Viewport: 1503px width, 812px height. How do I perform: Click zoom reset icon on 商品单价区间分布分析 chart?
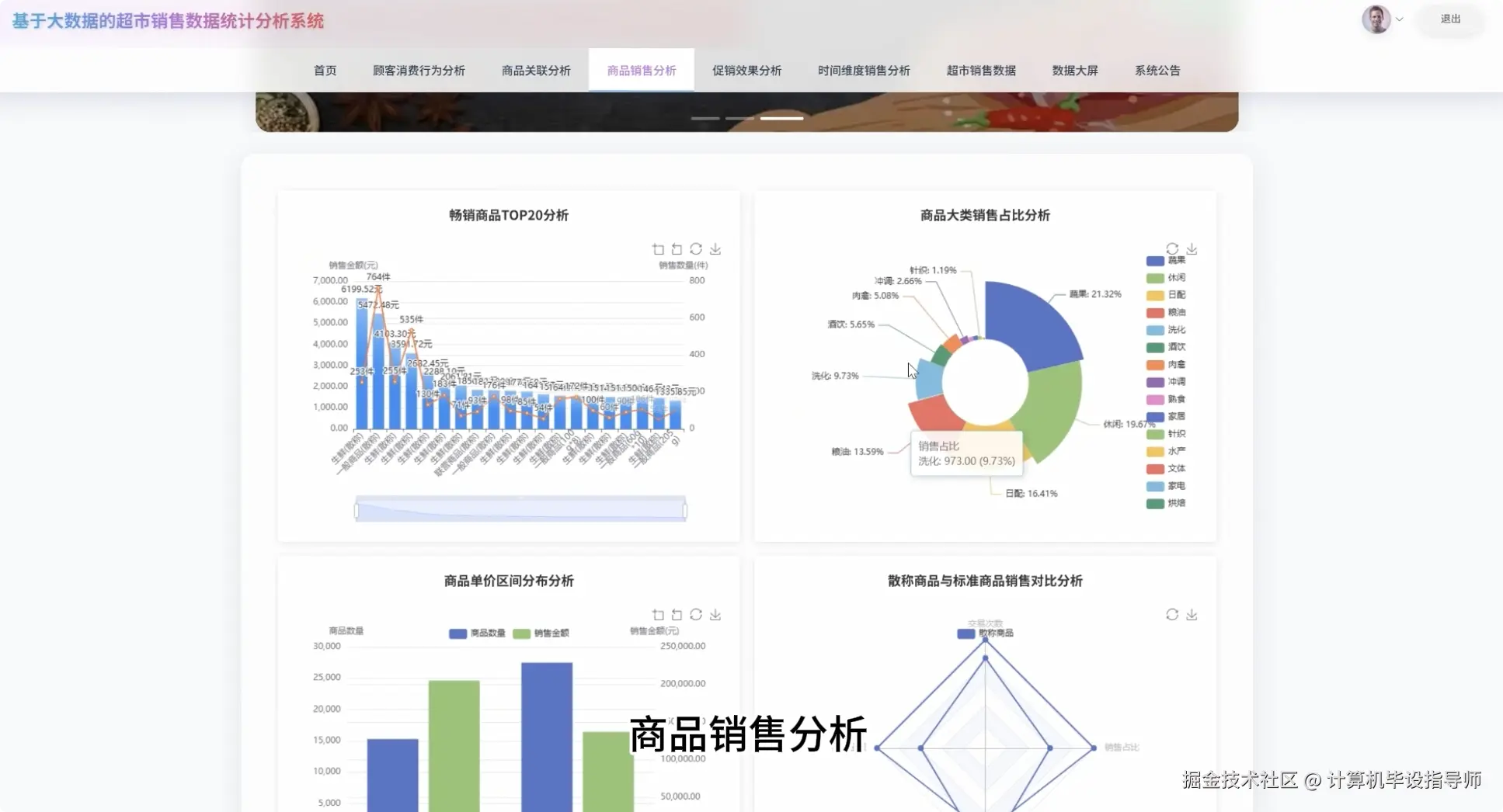(677, 614)
